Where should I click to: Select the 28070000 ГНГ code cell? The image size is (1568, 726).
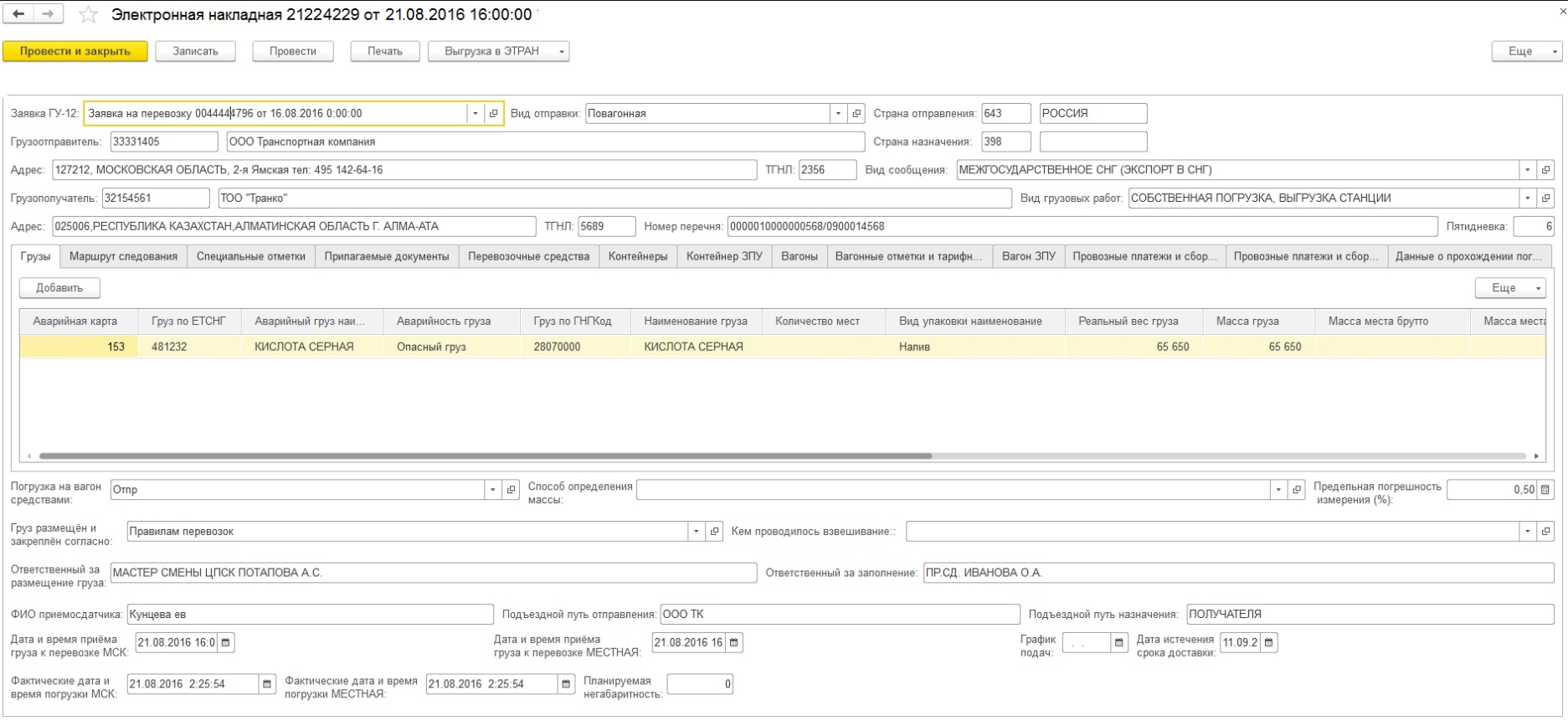point(575,348)
